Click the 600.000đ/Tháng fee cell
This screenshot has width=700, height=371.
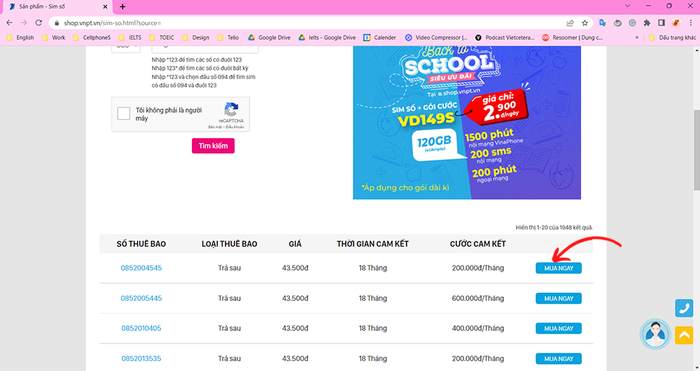[478, 298]
